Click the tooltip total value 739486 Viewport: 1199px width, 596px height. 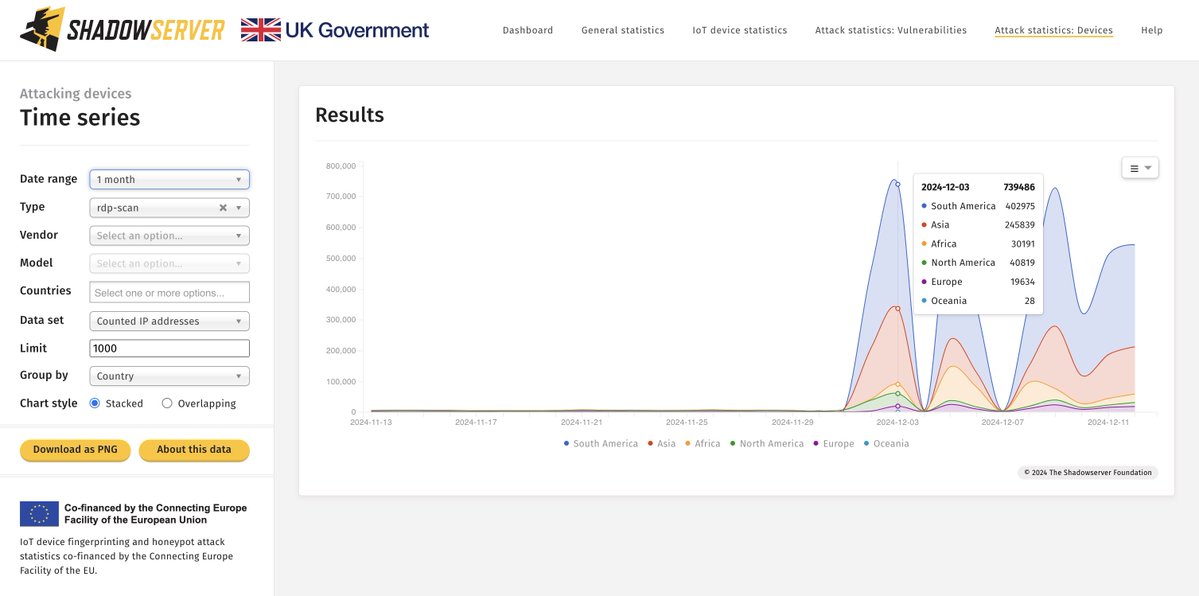click(1019, 187)
